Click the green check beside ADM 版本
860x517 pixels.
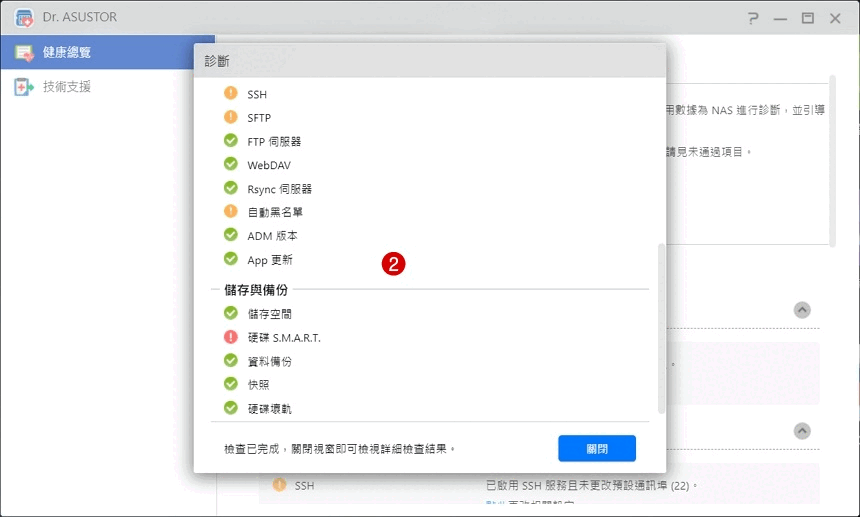coord(231,235)
